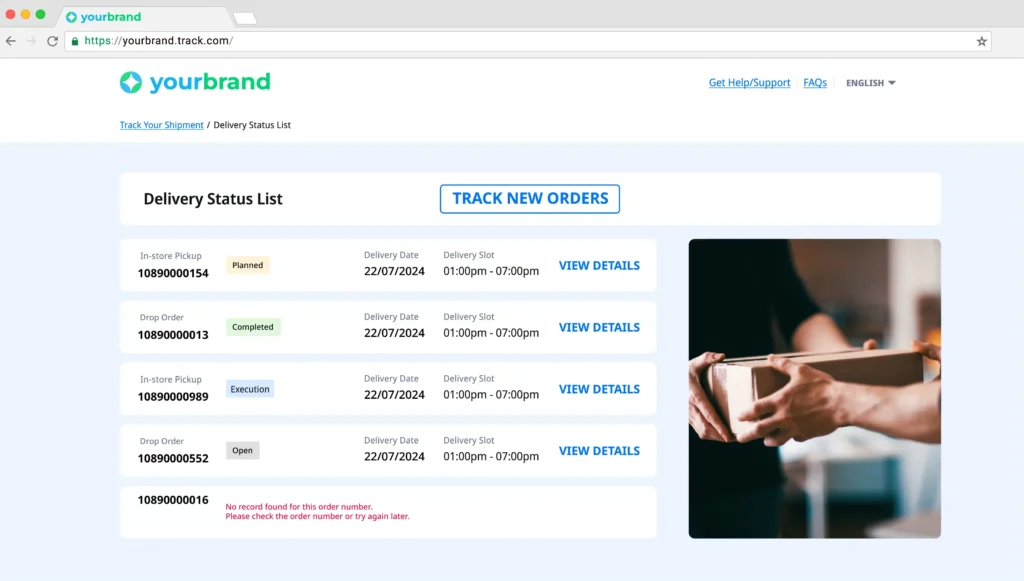
Task: Open a new browser tab
Action: pos(245,18)
